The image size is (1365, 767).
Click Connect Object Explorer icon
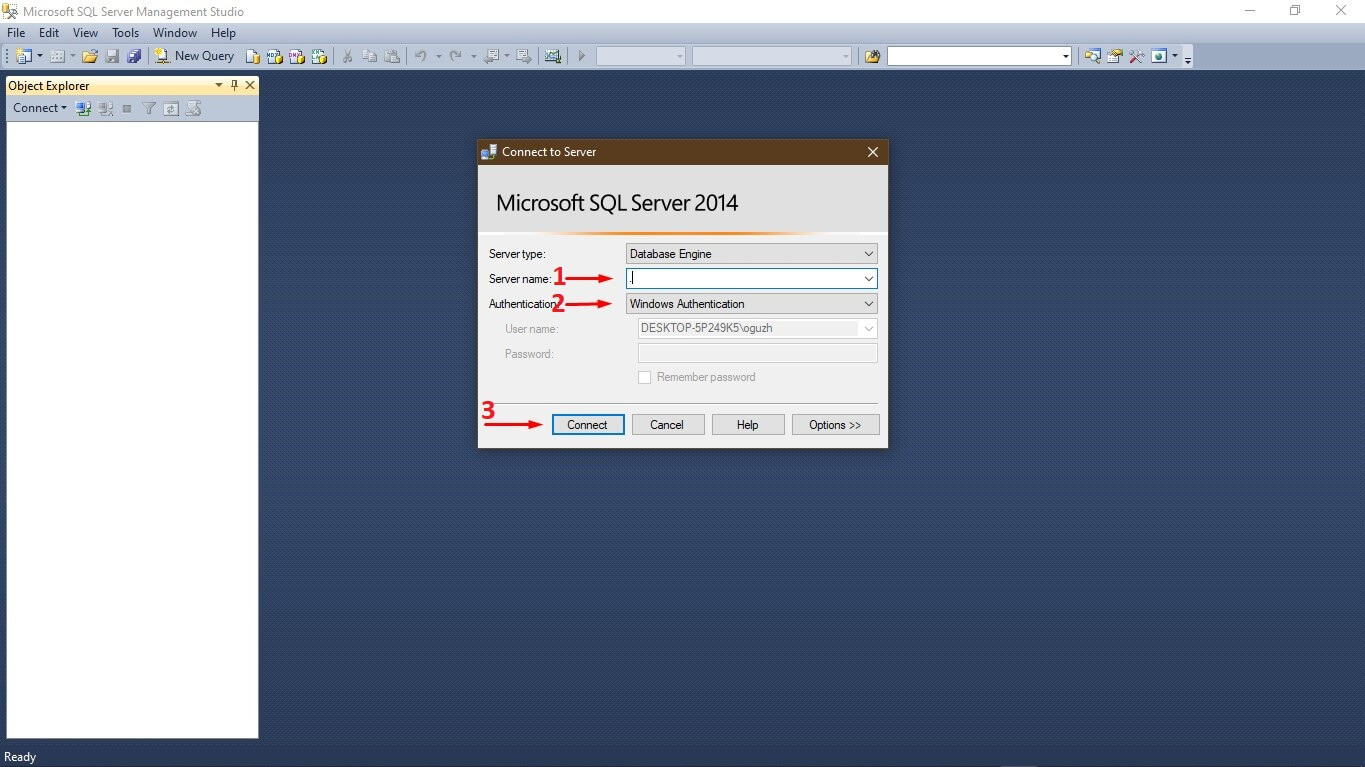point(84,108)
